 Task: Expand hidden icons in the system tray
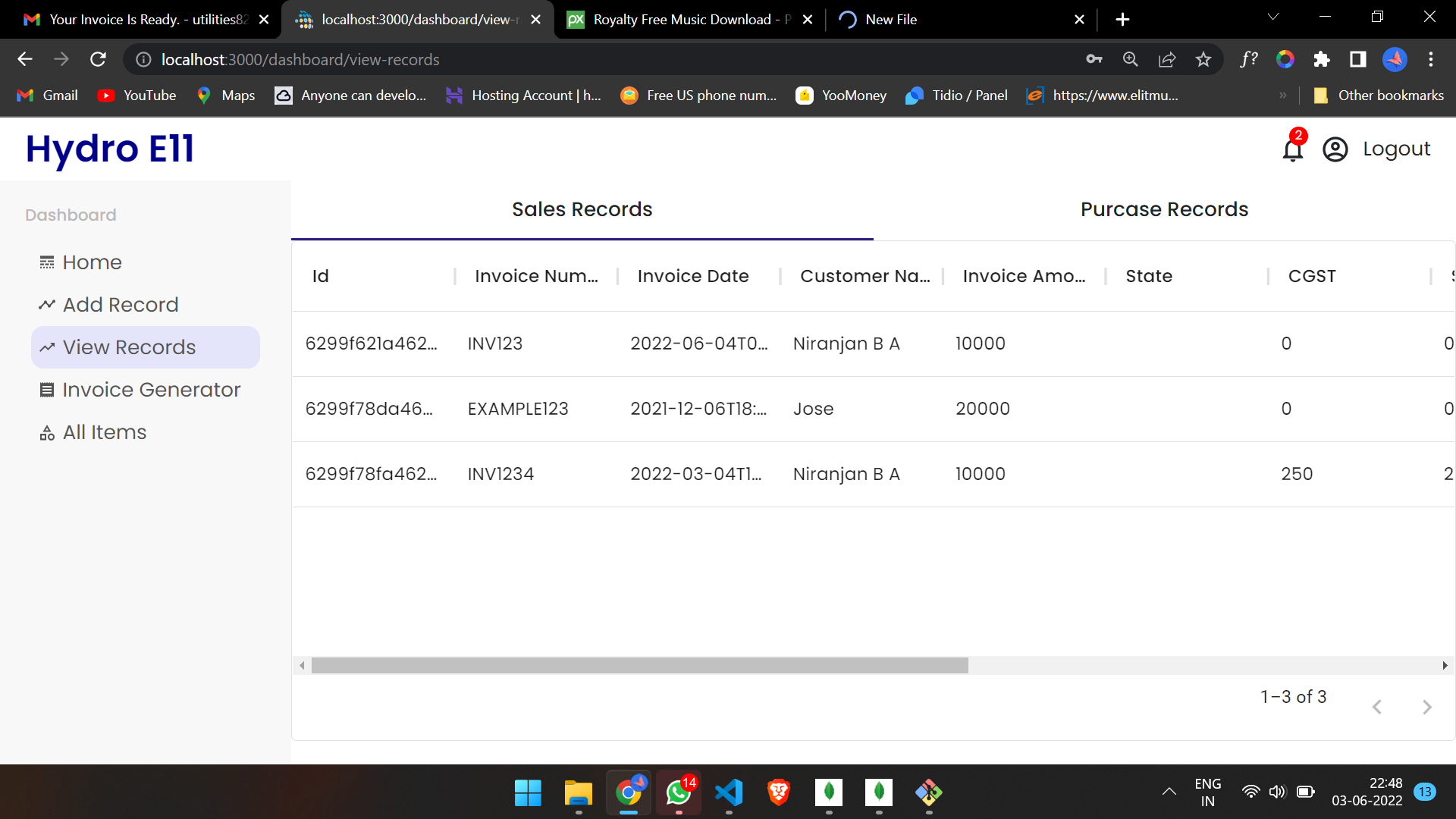tap(1168, 792)
